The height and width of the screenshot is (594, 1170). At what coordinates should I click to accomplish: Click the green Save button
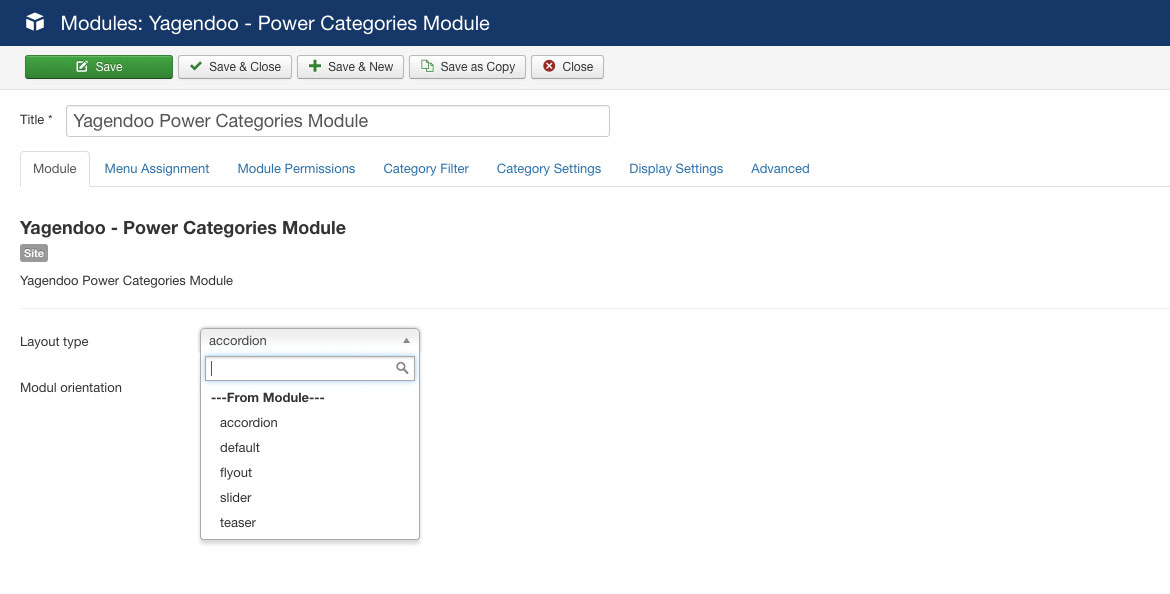(x=98, y=66)
